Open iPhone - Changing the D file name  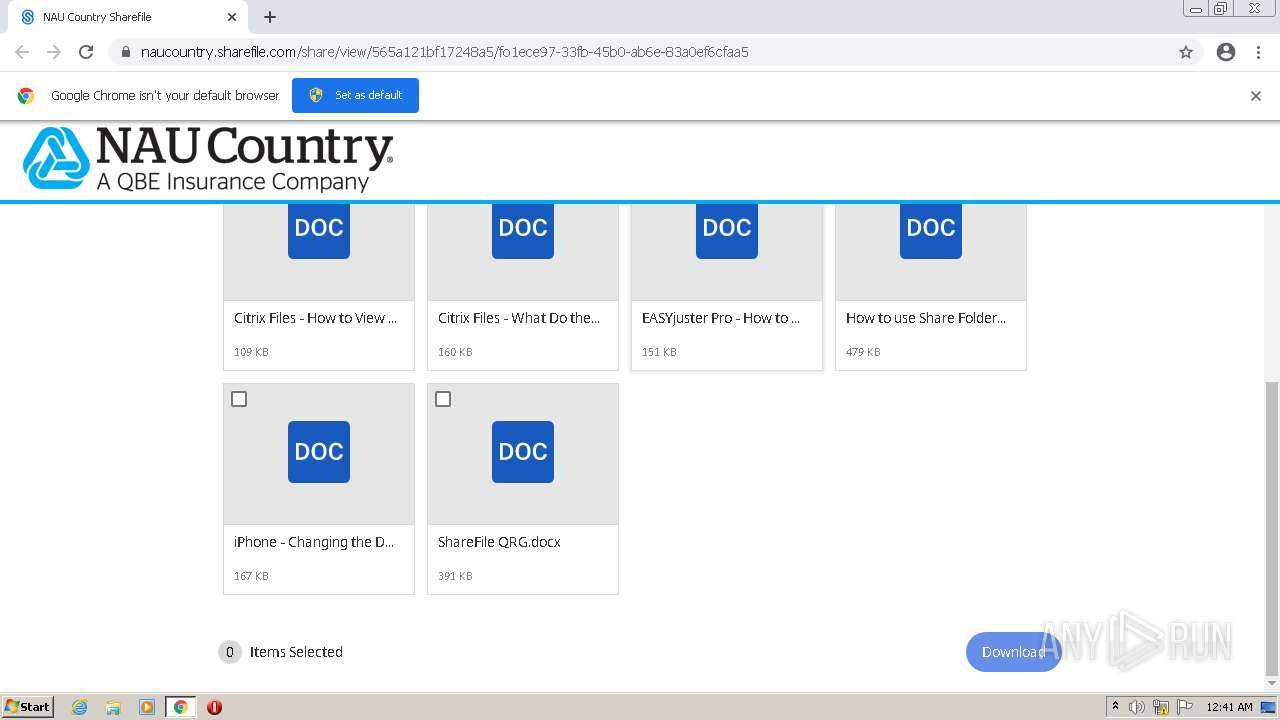click(314, 542)
